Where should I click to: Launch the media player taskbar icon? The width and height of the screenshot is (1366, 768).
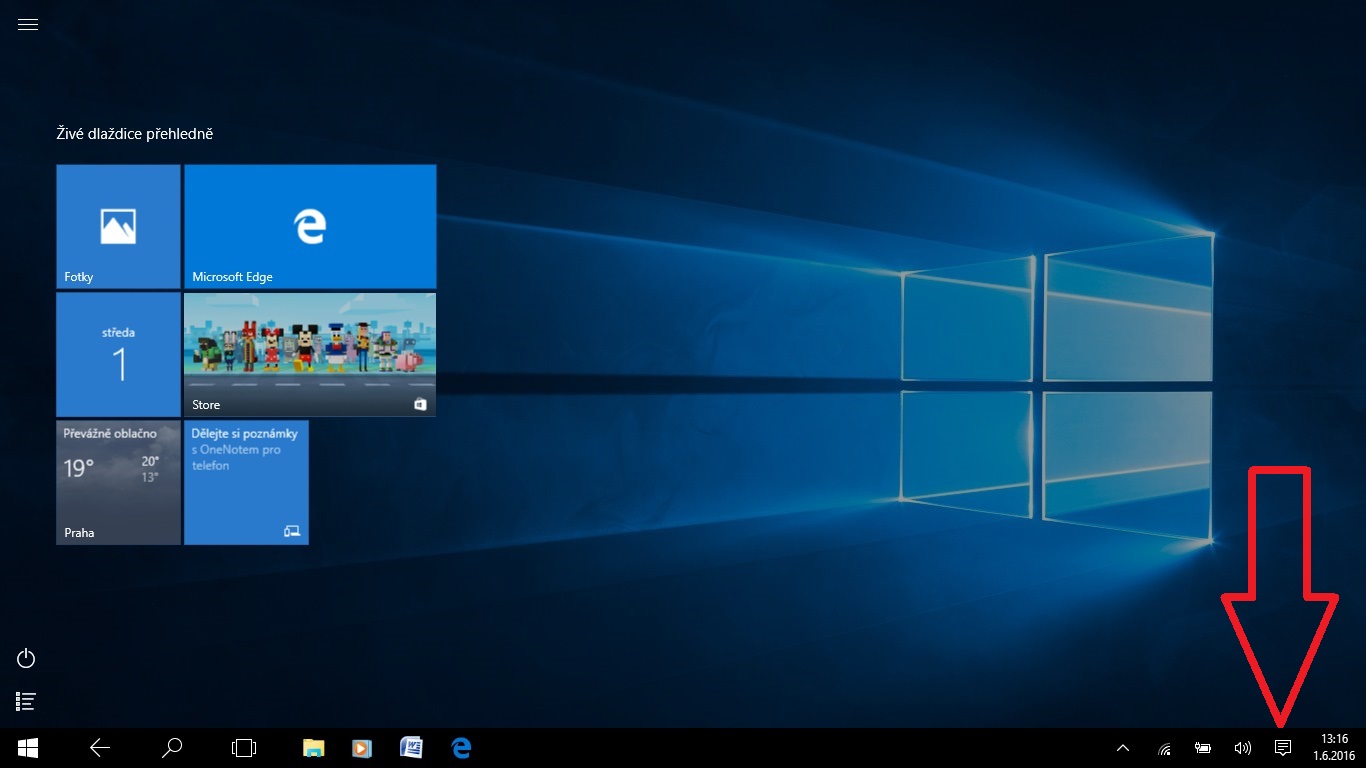362,747
